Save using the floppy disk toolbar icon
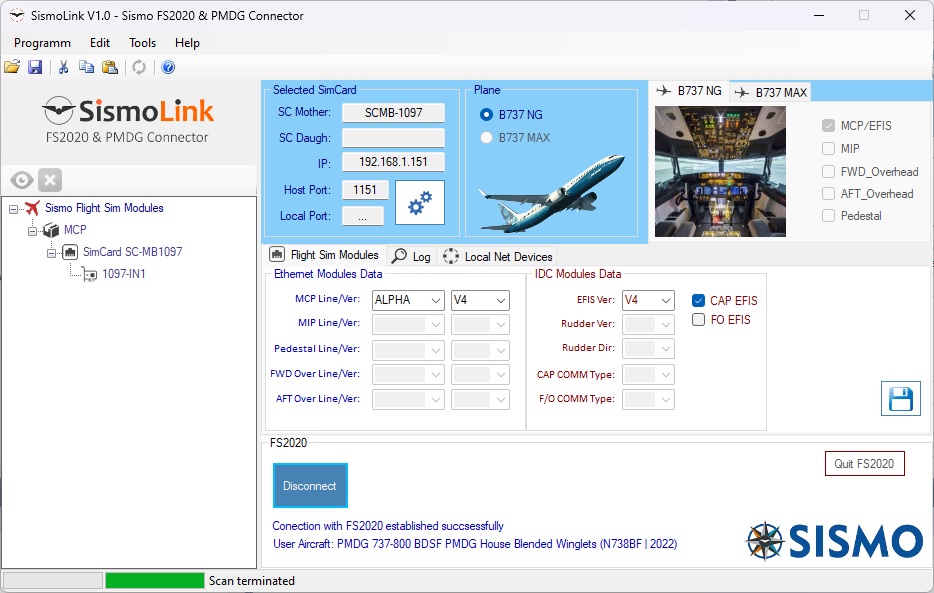 point(35,67)
